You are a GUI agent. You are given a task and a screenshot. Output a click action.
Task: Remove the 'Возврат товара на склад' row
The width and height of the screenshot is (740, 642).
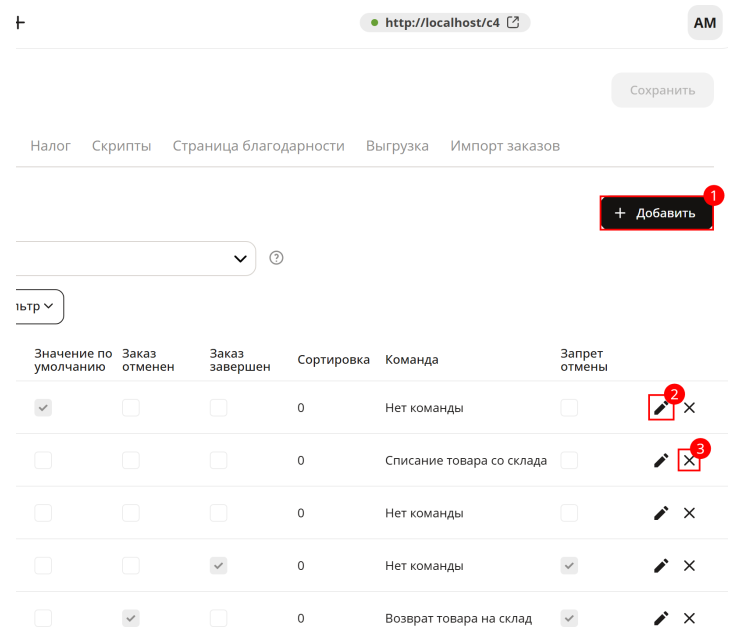[x=689, y=618]
